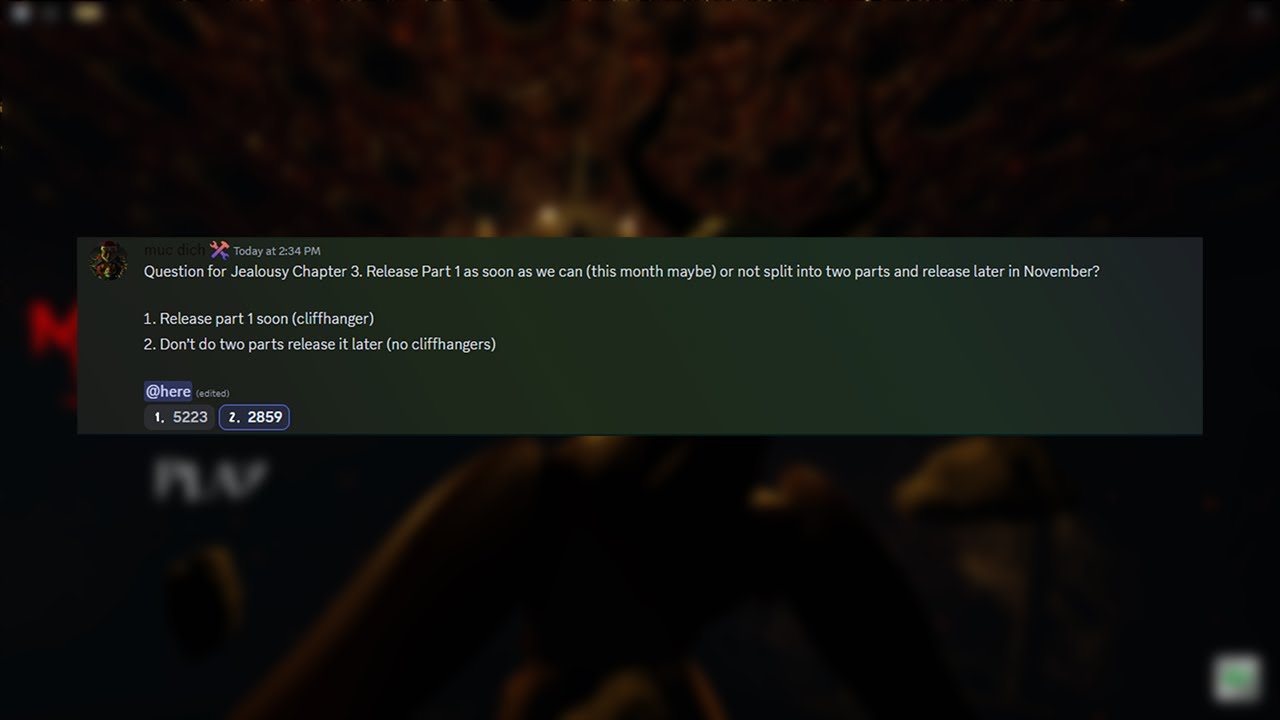
Task: Click the blurred green icon in the corner
Action: click(1237, 680)
